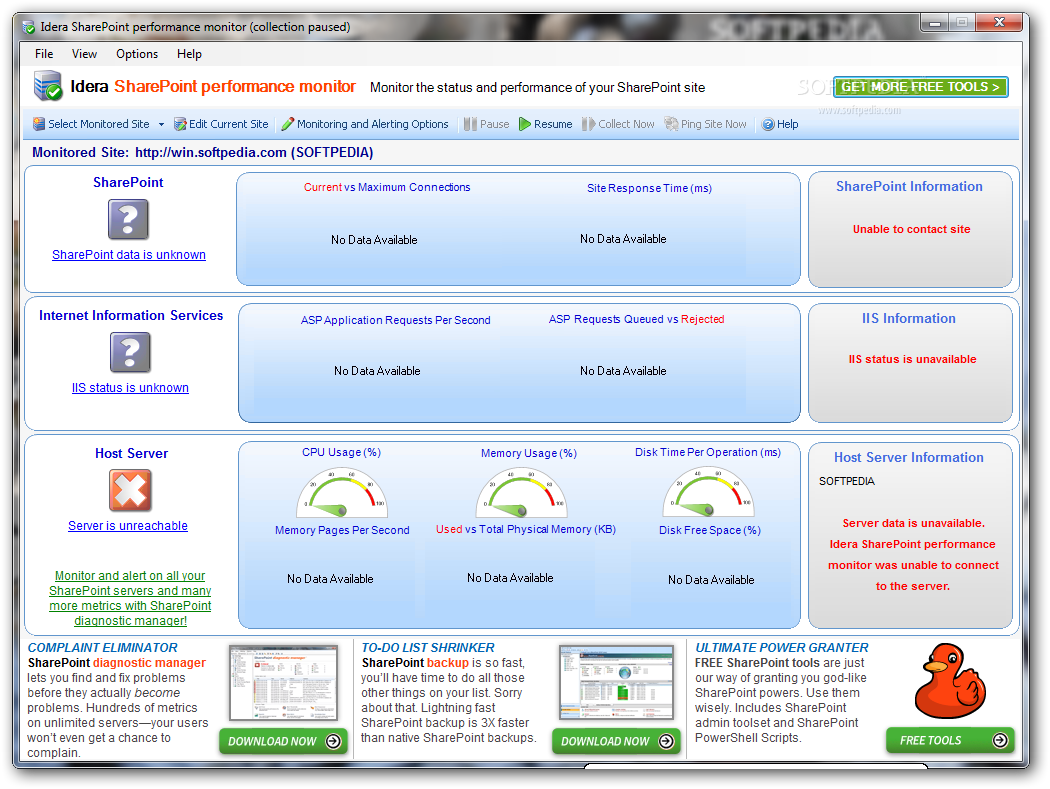Viewport: 1050px width, 789px height.
Task: Click the green Resume play icon
Action: click(x=525, y=124)
